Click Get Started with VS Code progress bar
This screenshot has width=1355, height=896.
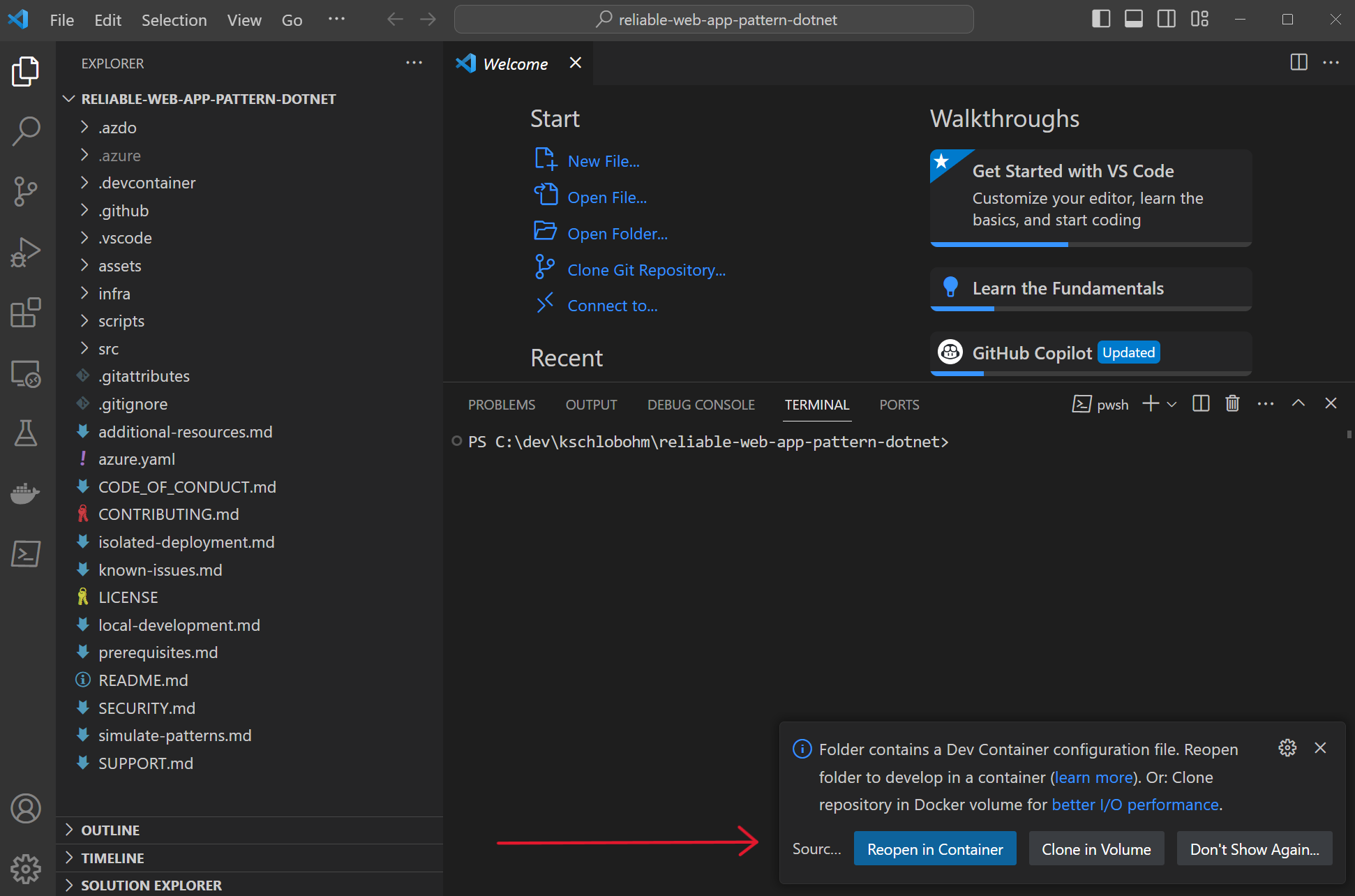tap(1090, 244)
